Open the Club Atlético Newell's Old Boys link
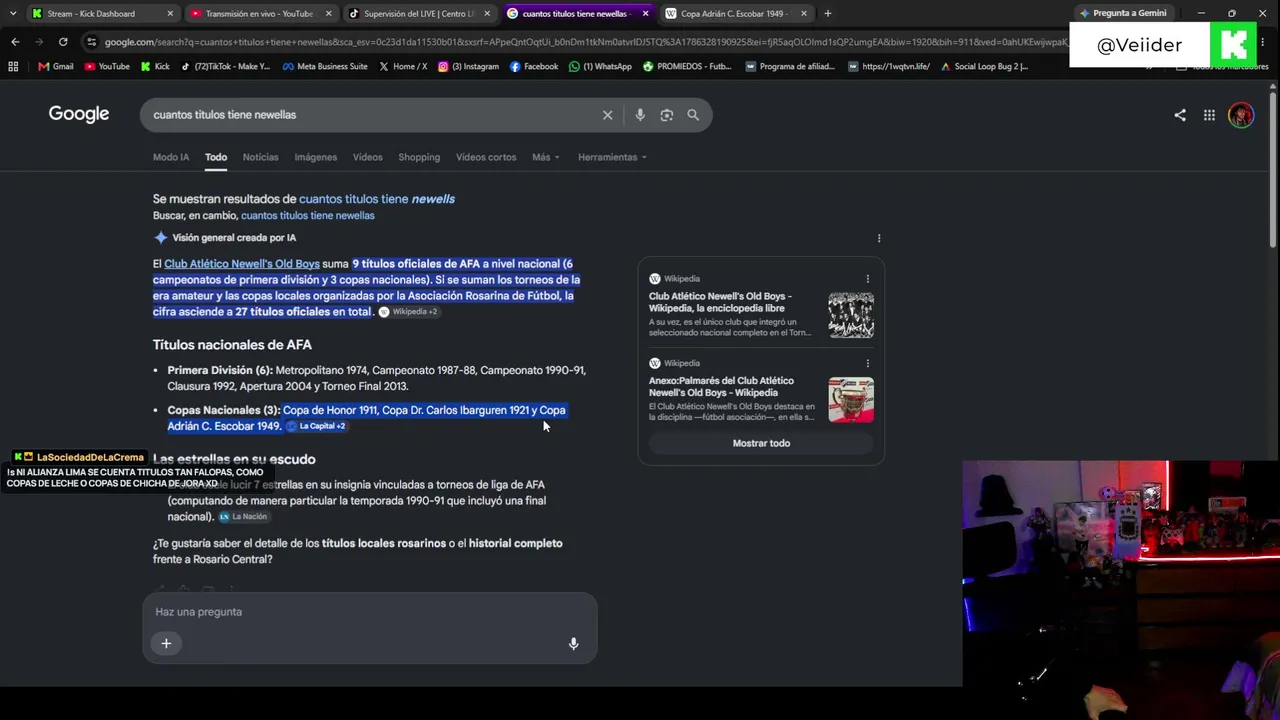The image size is (1280, 720). (x=242, y=264)
